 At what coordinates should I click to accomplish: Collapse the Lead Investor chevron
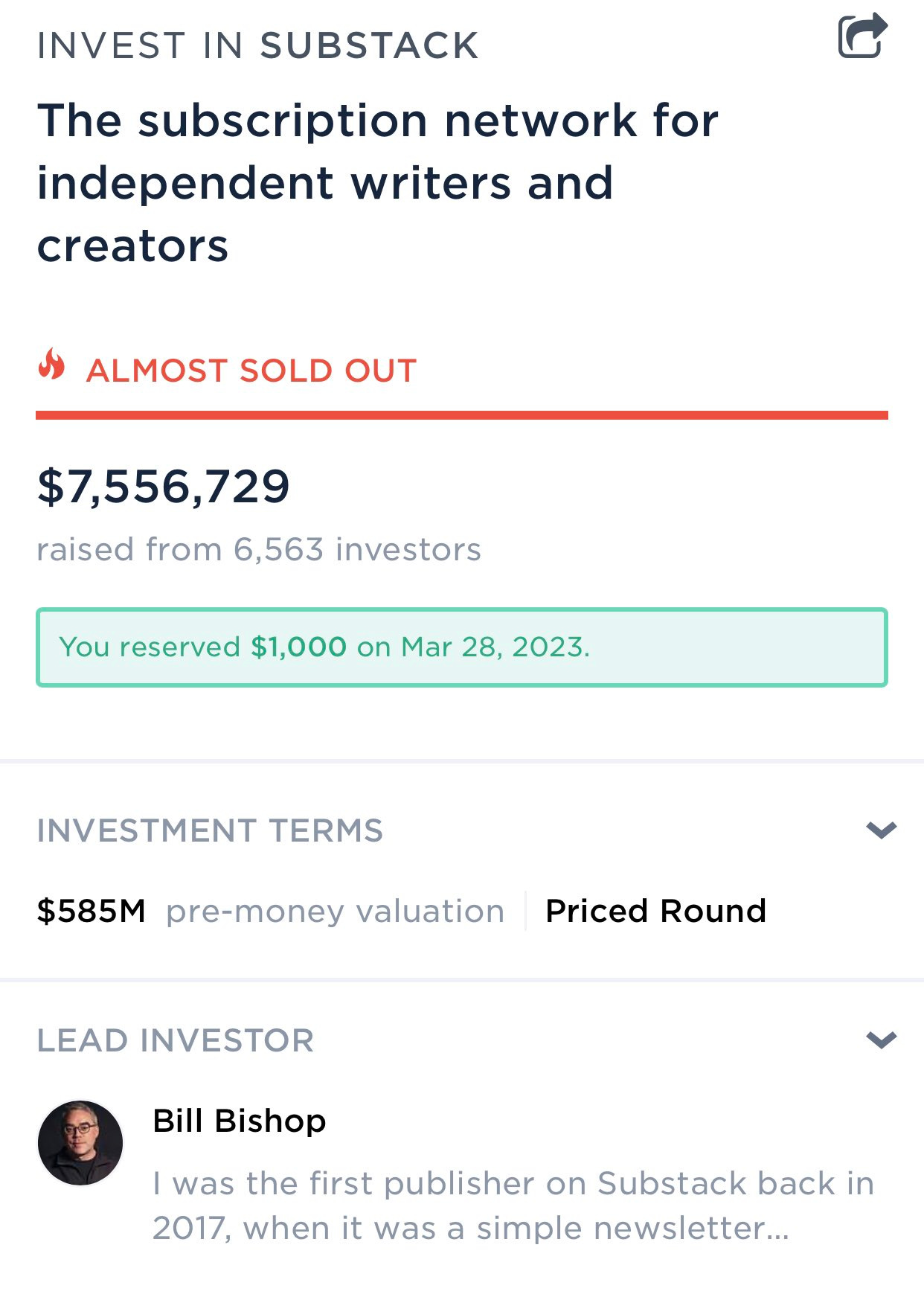click(882, 1040)
